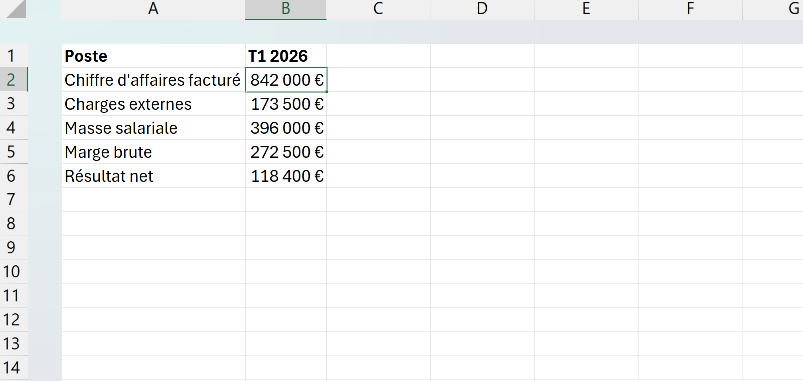Select row 8 header
The image size is (803, 381).
[14, 224]
